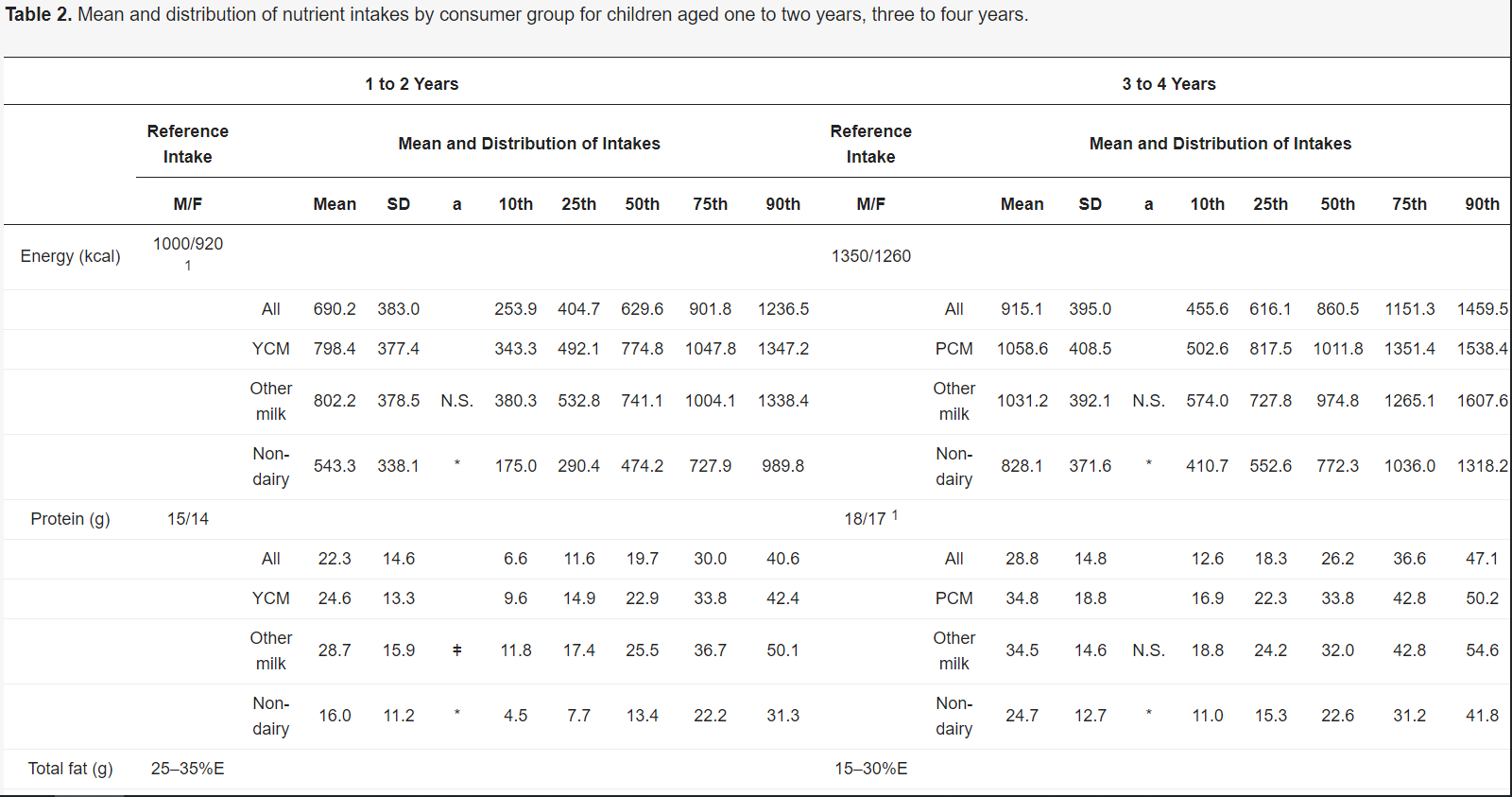Select the value 41.8
Image resolution: width=1512 pixels, height=797 pixels.
pyautogui.click(x=1483, y=716)
